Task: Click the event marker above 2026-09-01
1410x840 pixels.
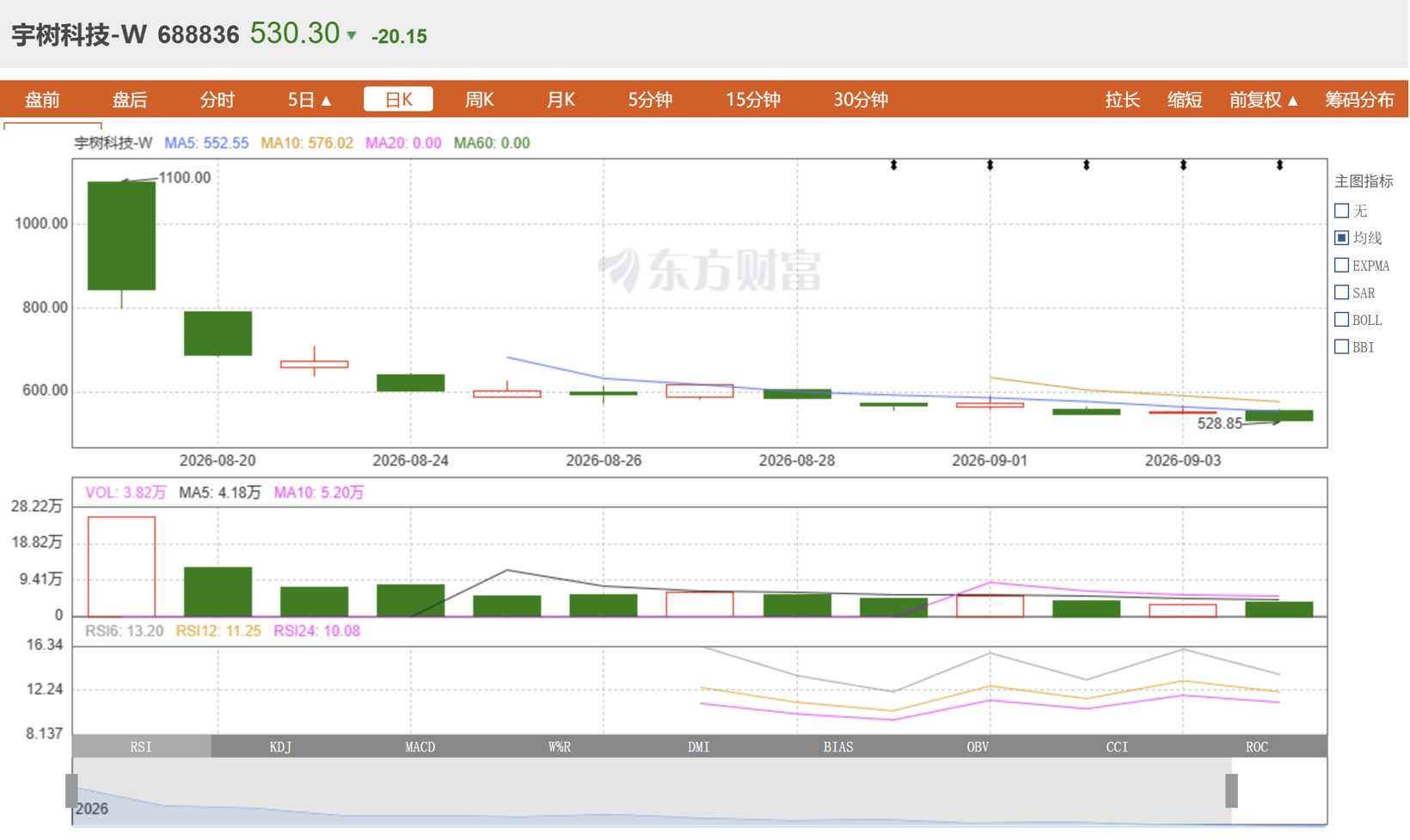Action: point(990,164)
